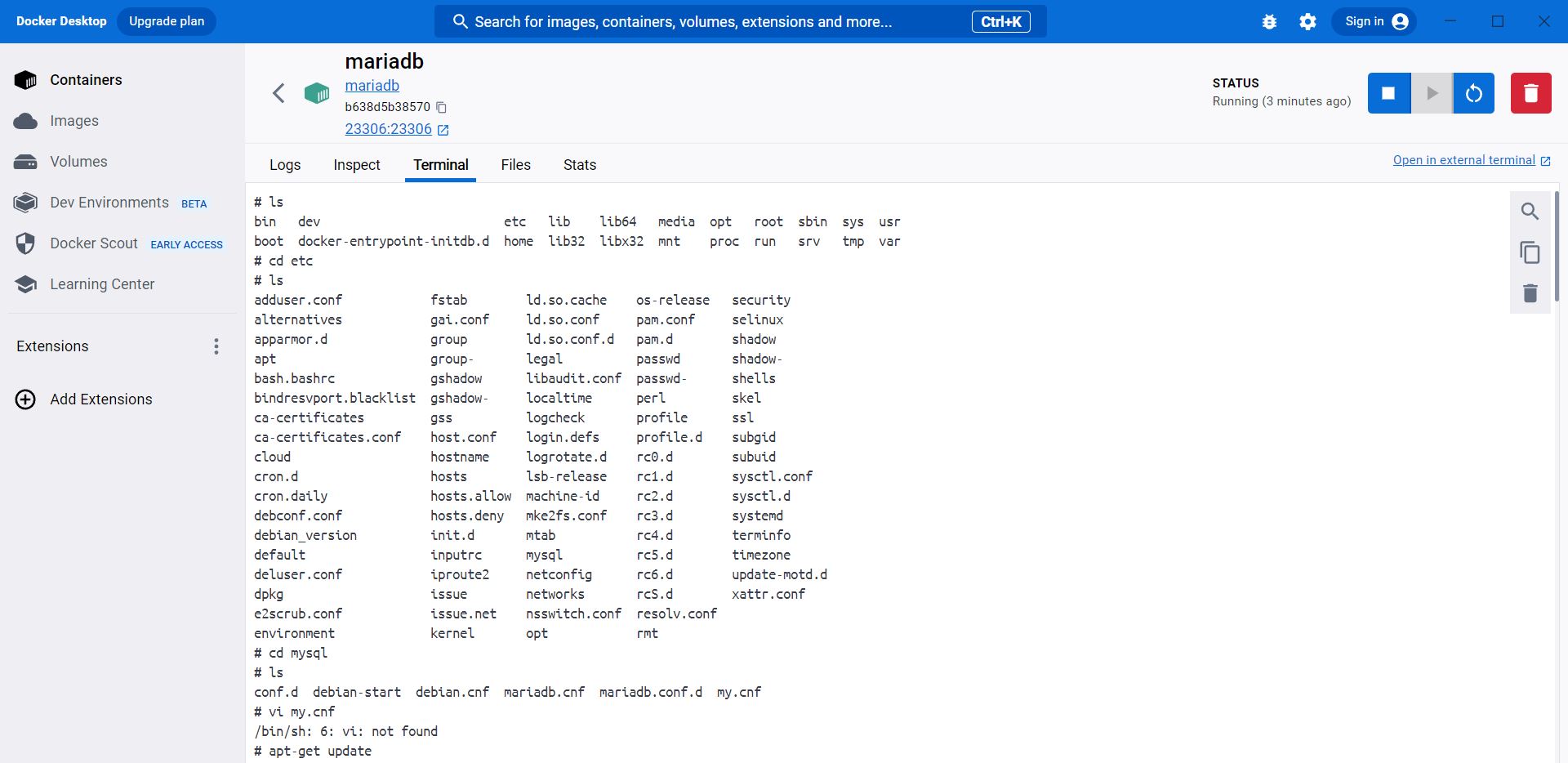This screenshot has width=1568, height=763.
Task: Click the Upgrade plan button
Action: pyautogui.click(x=167, y=21)
